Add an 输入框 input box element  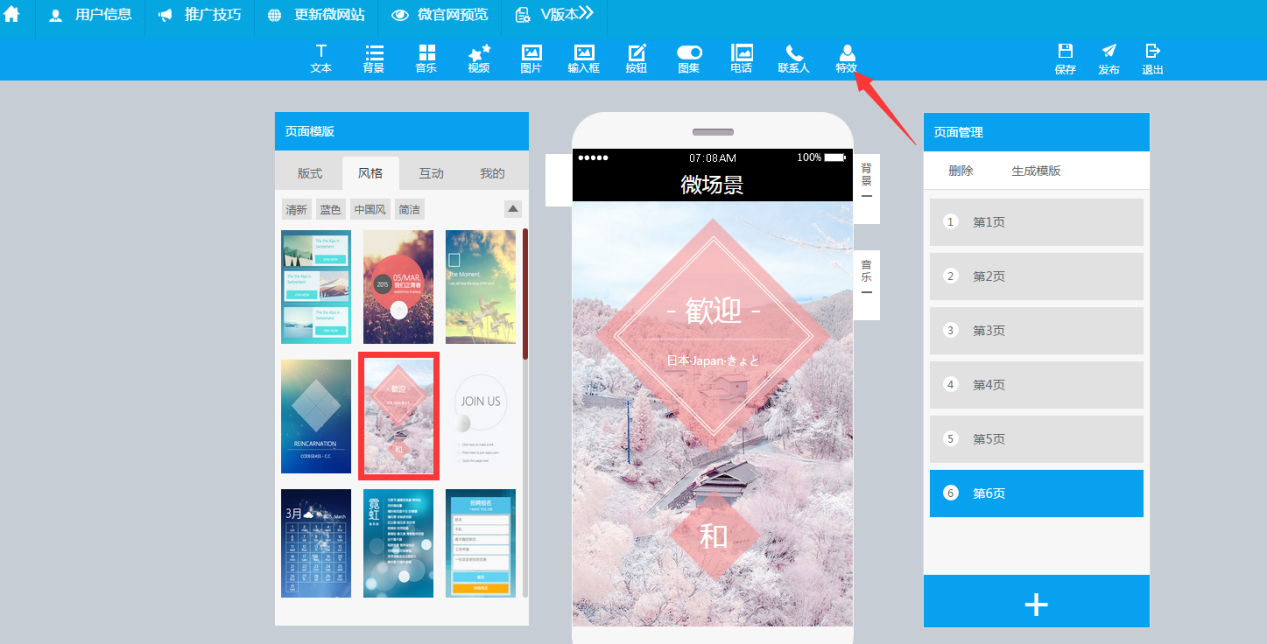tap(583, 58)
